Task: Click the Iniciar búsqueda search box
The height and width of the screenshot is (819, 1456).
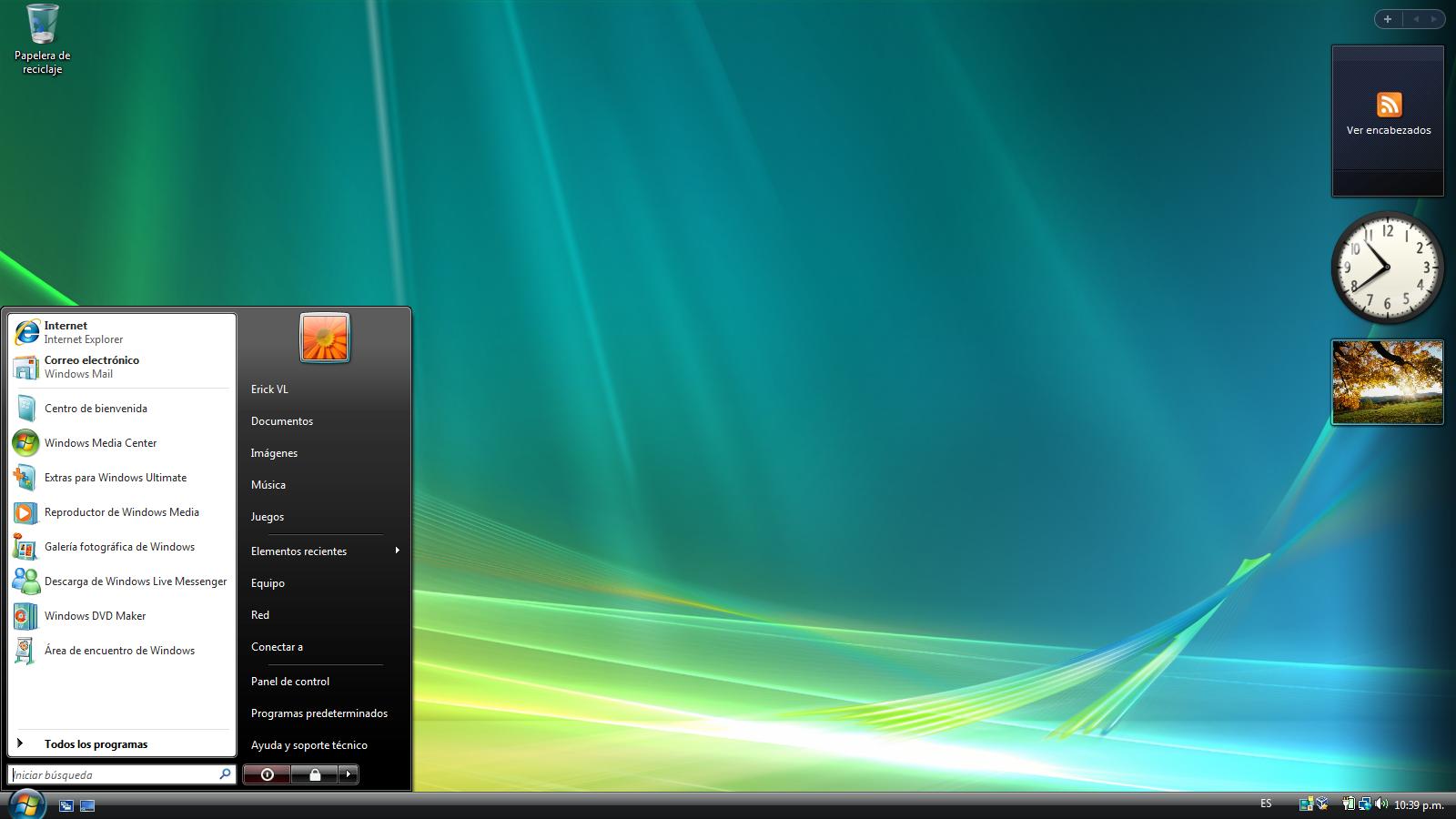Action: coord(114,774)
